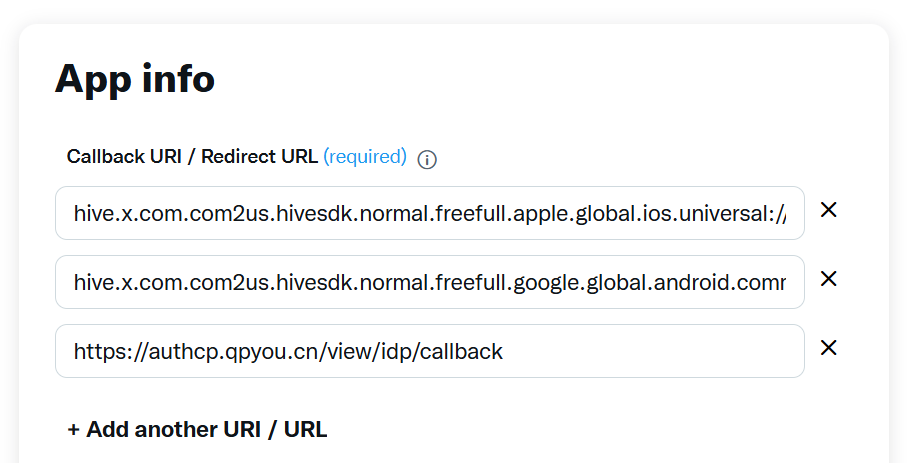Click the info icon beside (required)
Screen dimensions: 907x463
pos(427,159)
